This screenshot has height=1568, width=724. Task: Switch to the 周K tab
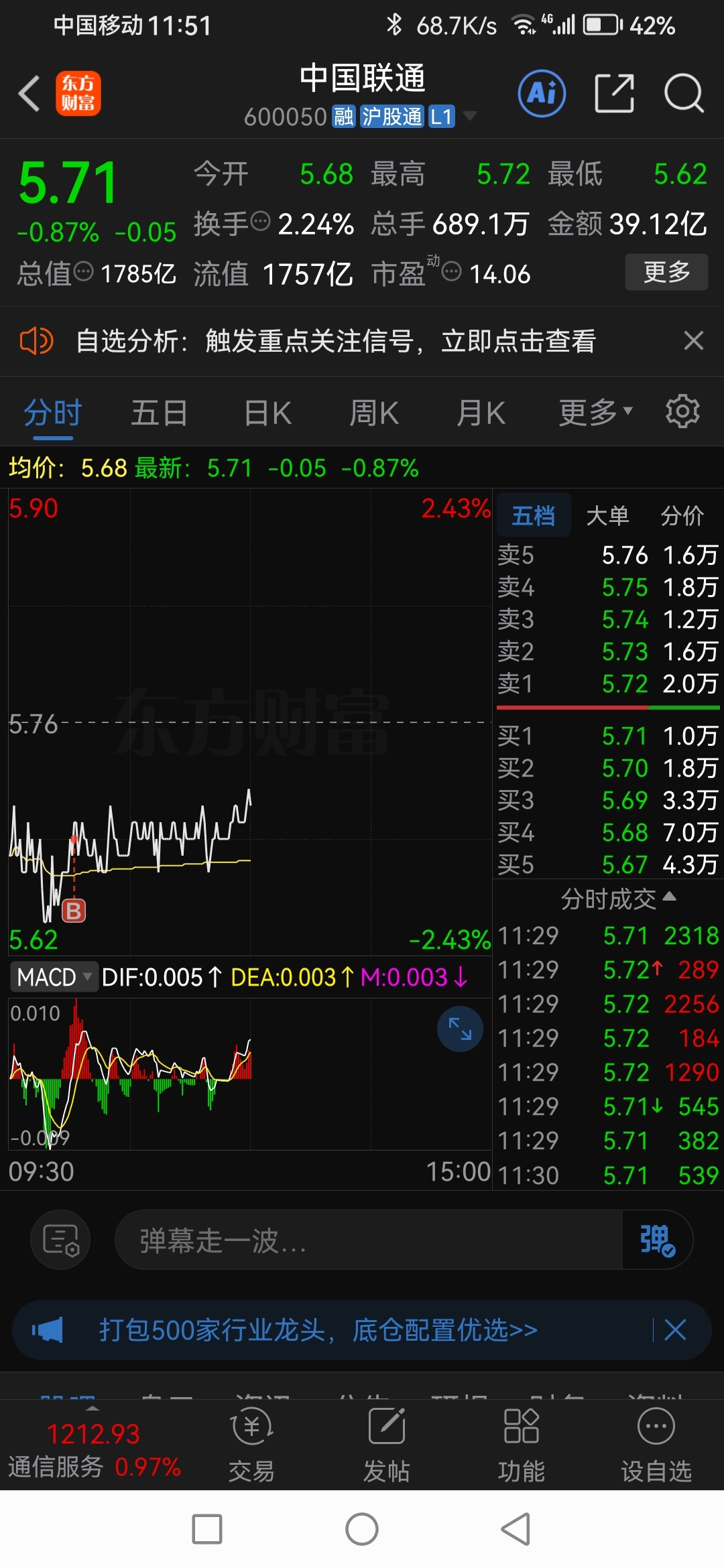[x=374, y=413]
